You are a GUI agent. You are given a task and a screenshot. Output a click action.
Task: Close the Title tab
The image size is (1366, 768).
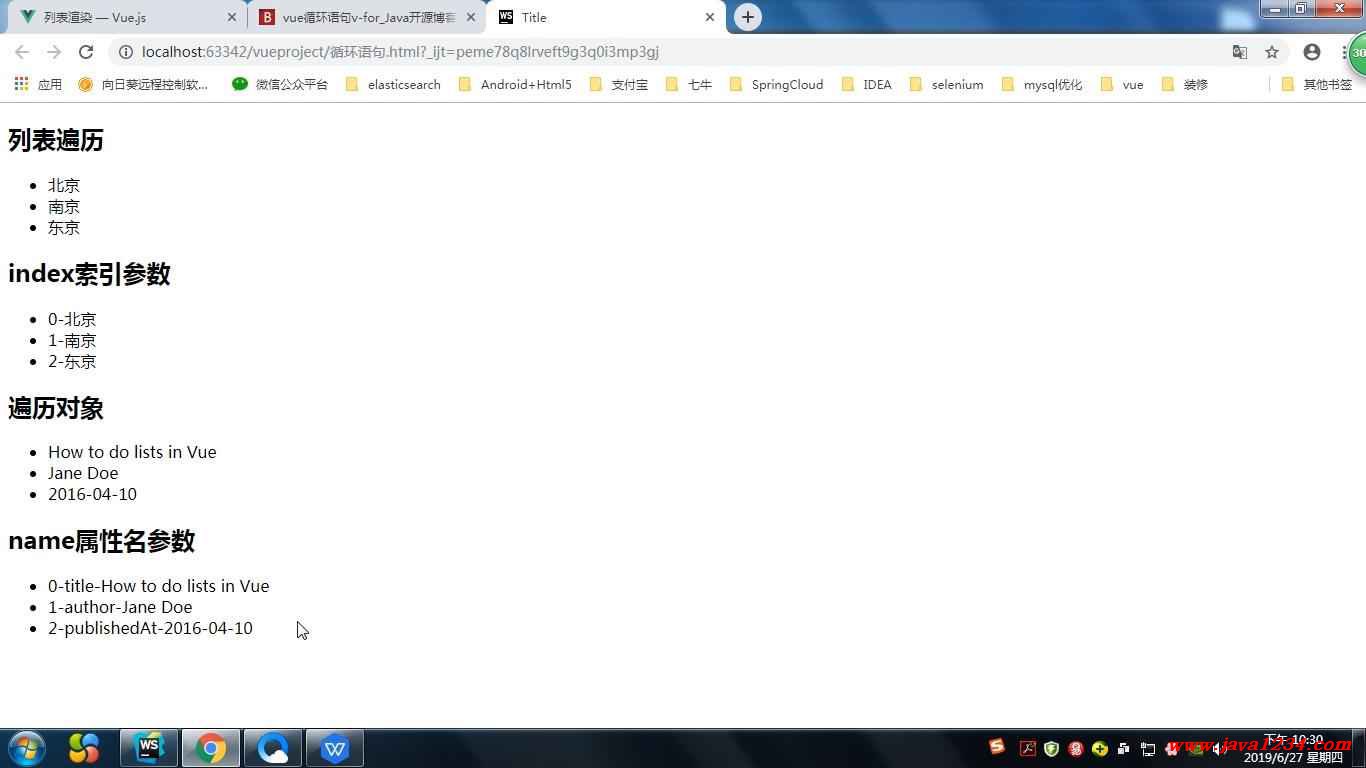coord(710,17)
